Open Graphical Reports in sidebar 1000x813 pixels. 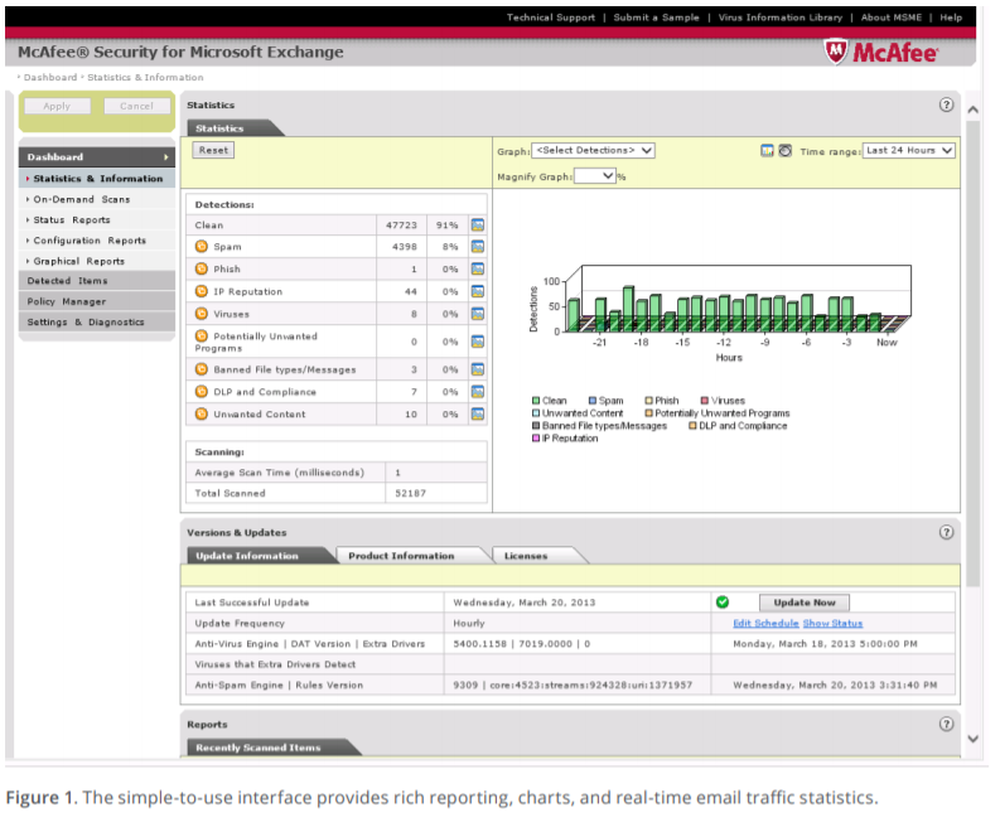click(x=97, y=261)
